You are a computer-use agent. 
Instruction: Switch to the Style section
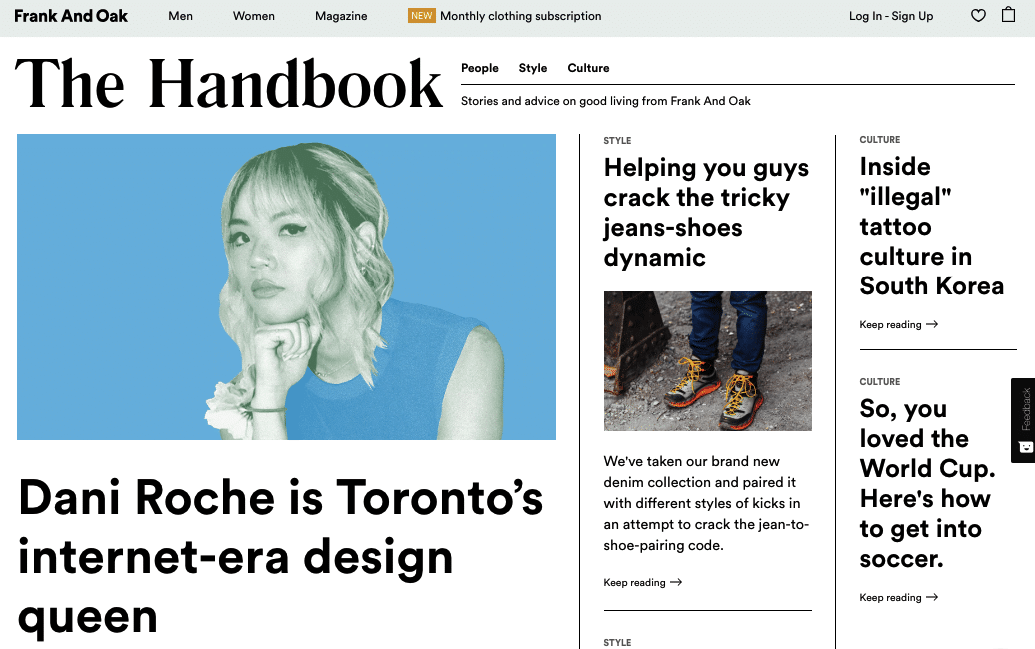point(533,68)
